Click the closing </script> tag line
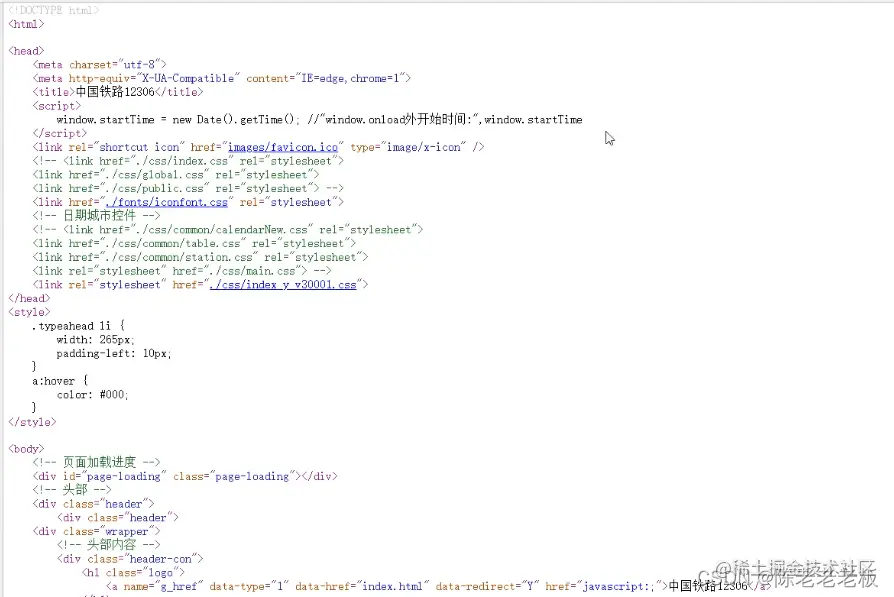 click(x=59, y=133)
